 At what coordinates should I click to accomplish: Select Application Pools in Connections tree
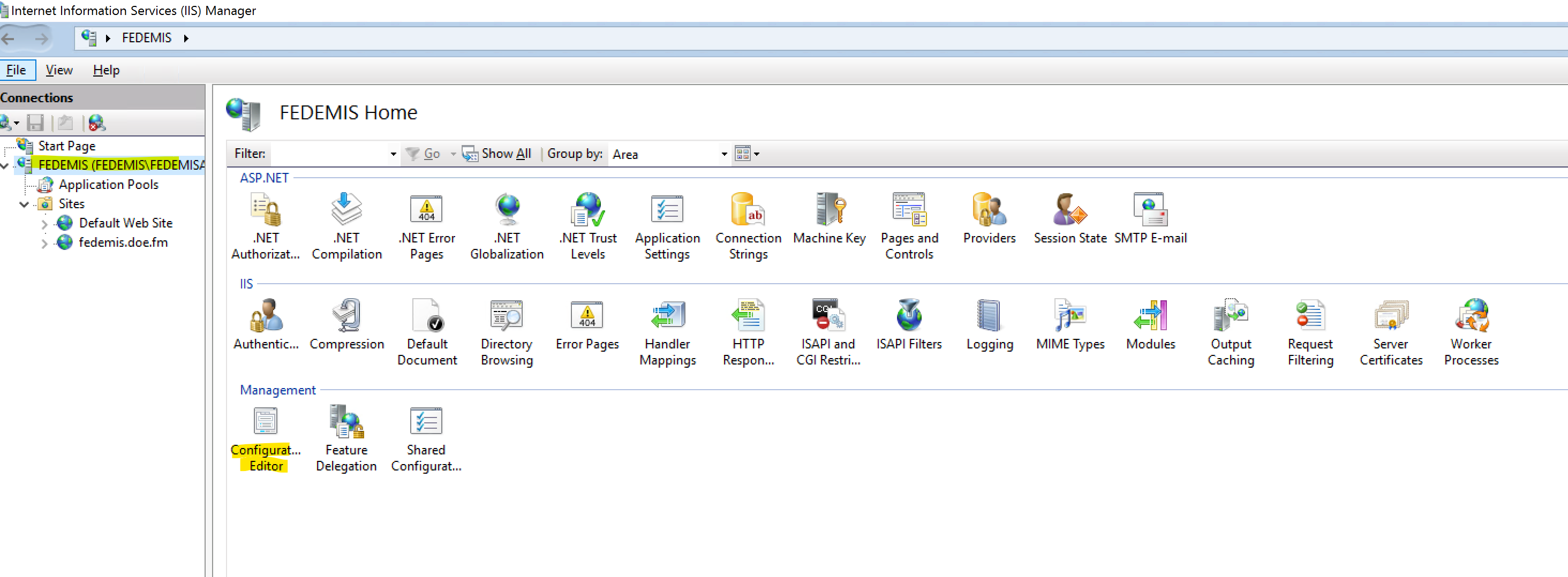108,185
